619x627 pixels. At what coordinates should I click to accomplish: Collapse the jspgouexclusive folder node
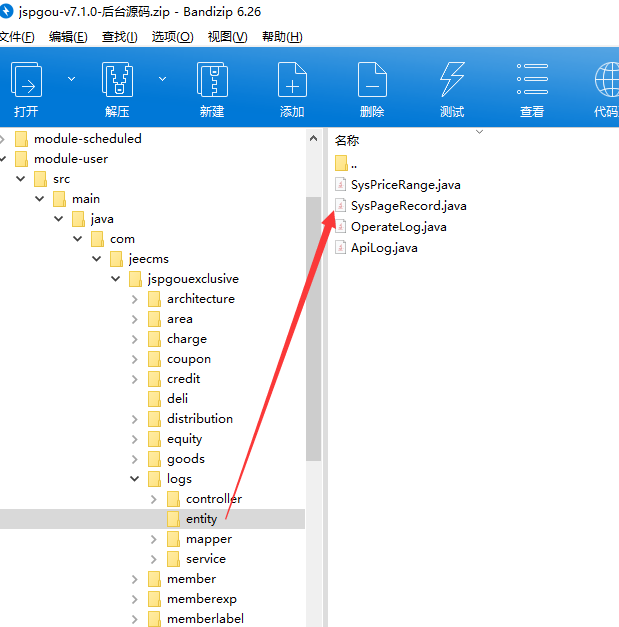point(116,279)
